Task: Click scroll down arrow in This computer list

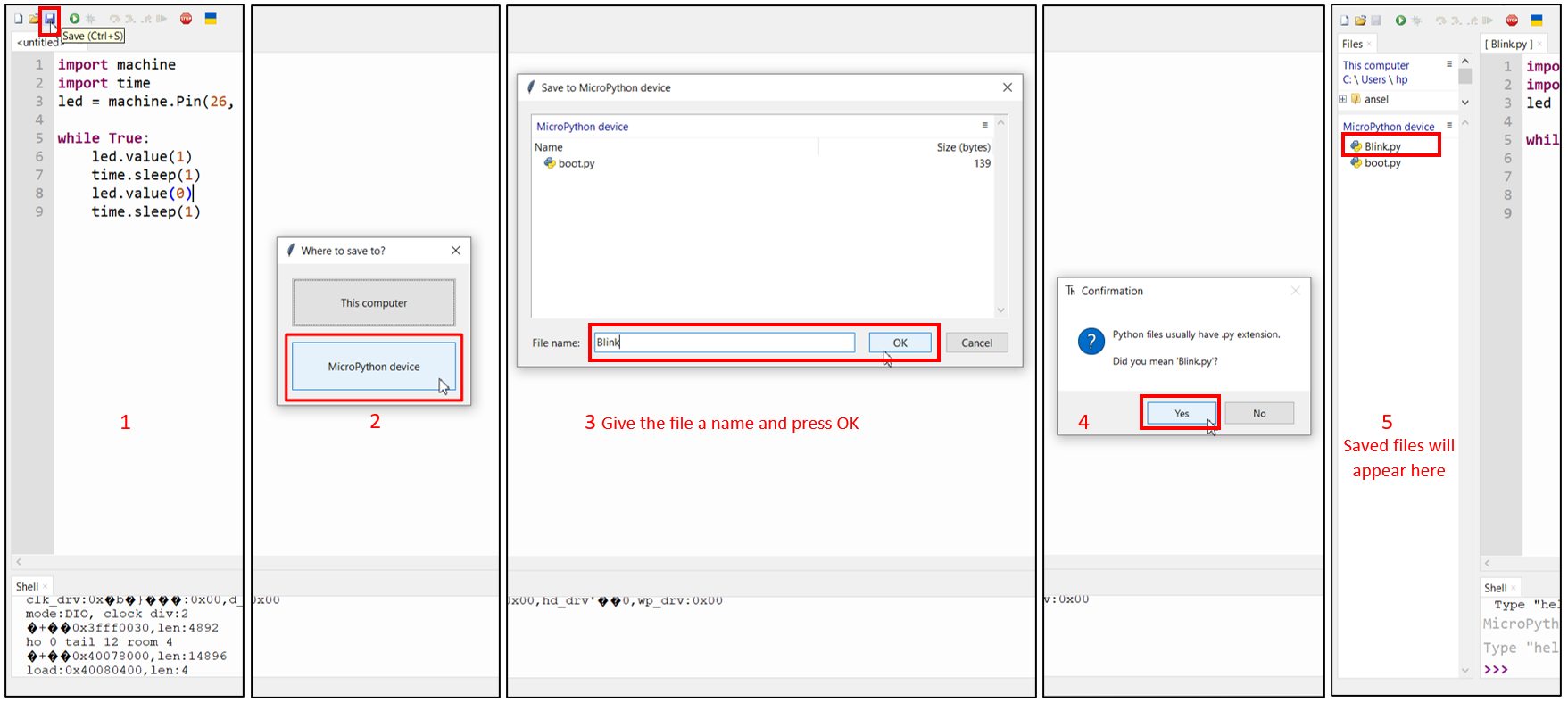Action: point(1464,102)
